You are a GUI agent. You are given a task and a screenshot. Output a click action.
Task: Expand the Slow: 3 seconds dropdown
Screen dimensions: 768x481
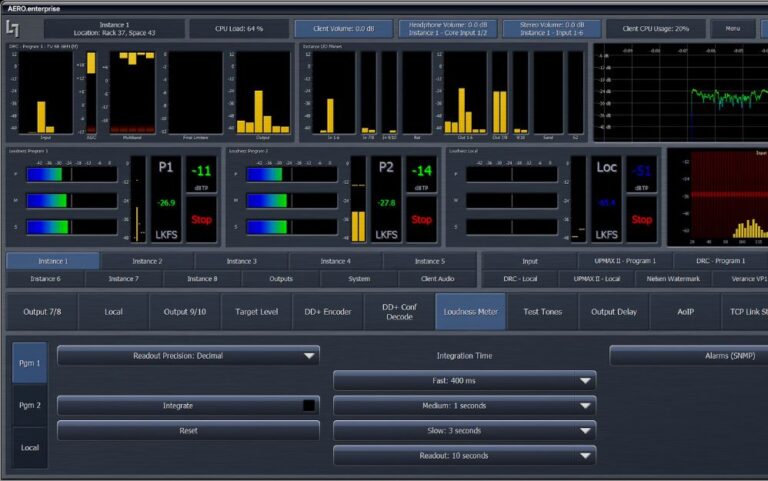coord(464,431)
